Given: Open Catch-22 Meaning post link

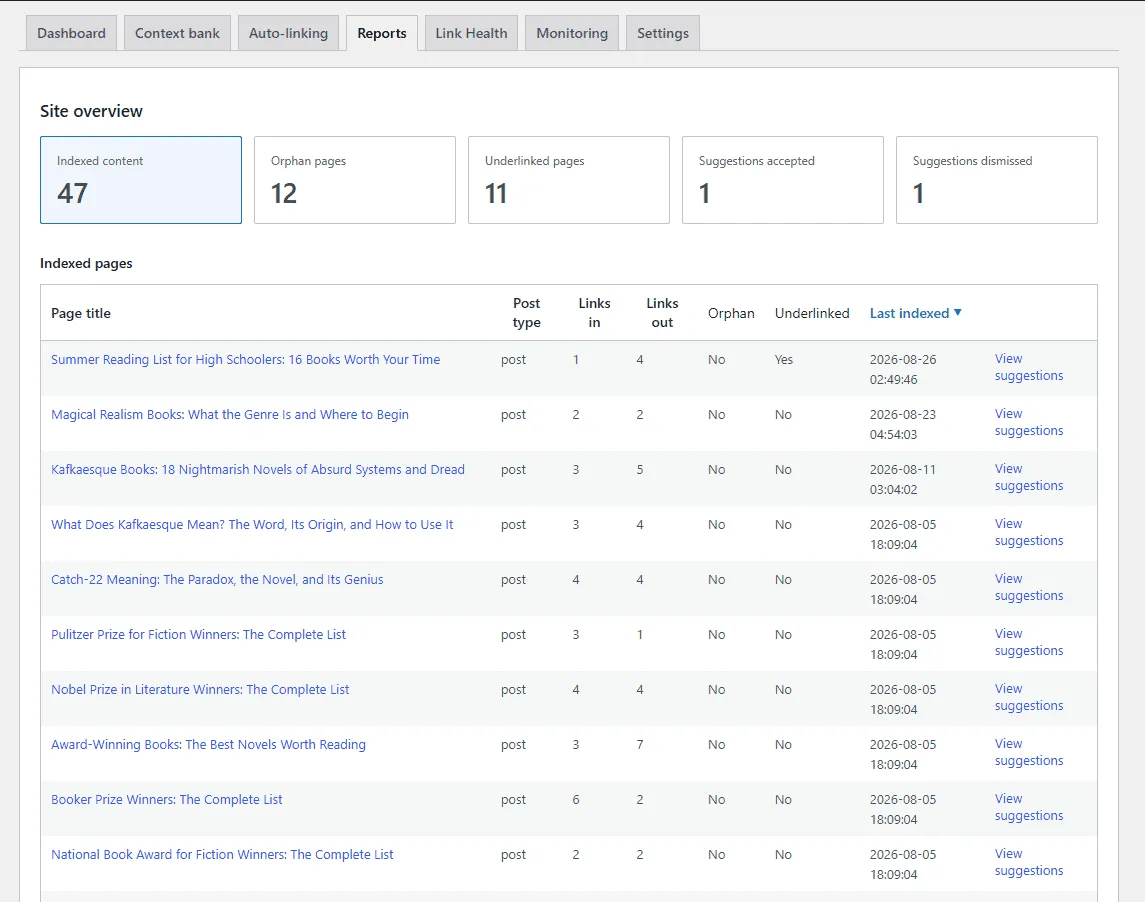Looking at the screenshot, I should pyautogui.click(x=217, y=579).
